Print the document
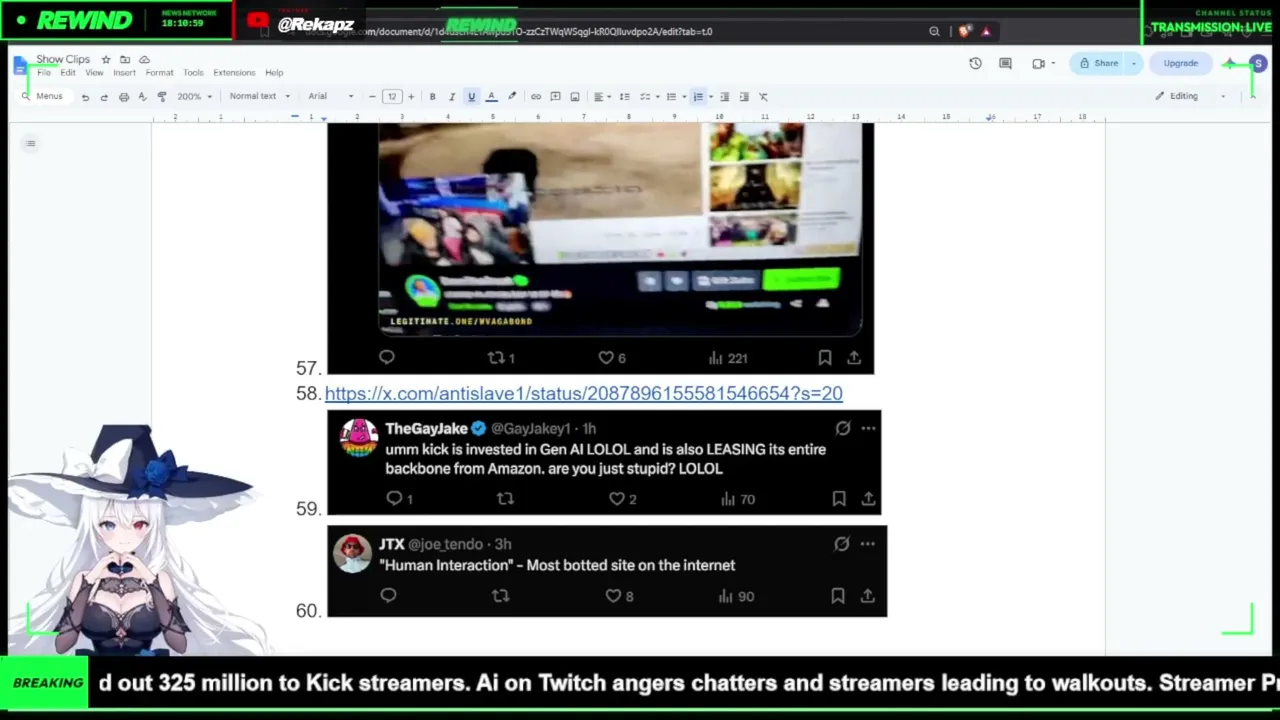1280x720 pixels. tap(124, 97)
